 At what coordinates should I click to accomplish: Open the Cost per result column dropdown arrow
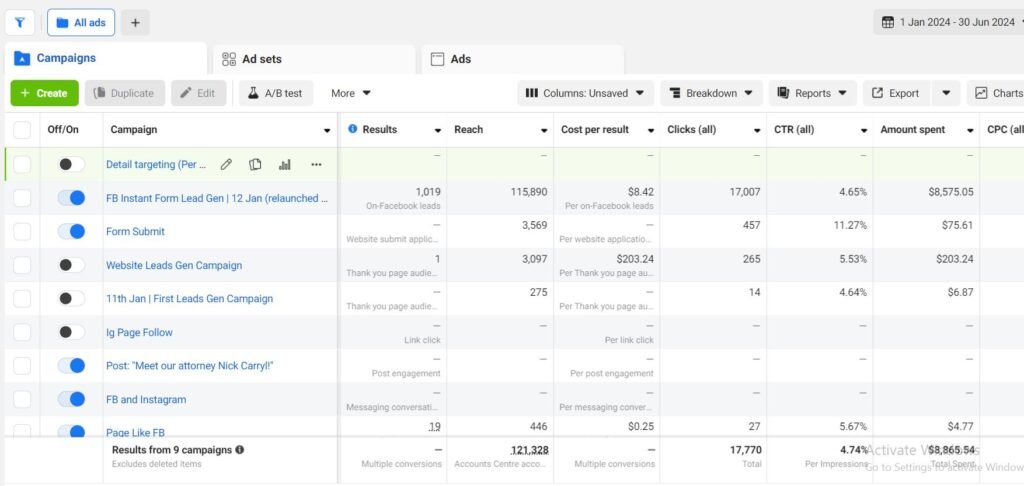pos(650,131)
